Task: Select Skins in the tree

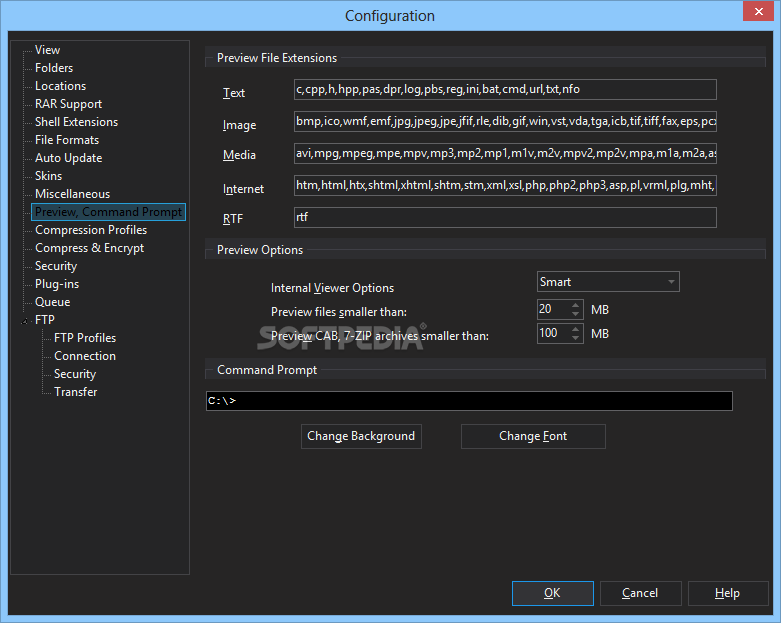Action: pyautogui.click(x=48, y=176)
